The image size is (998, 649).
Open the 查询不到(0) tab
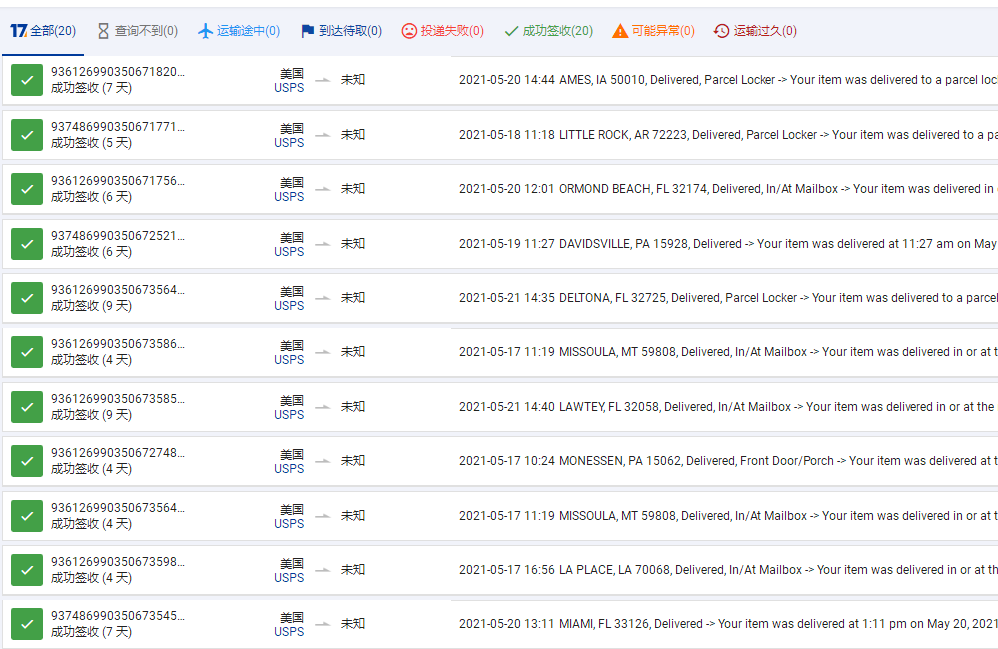click(137, 31)
